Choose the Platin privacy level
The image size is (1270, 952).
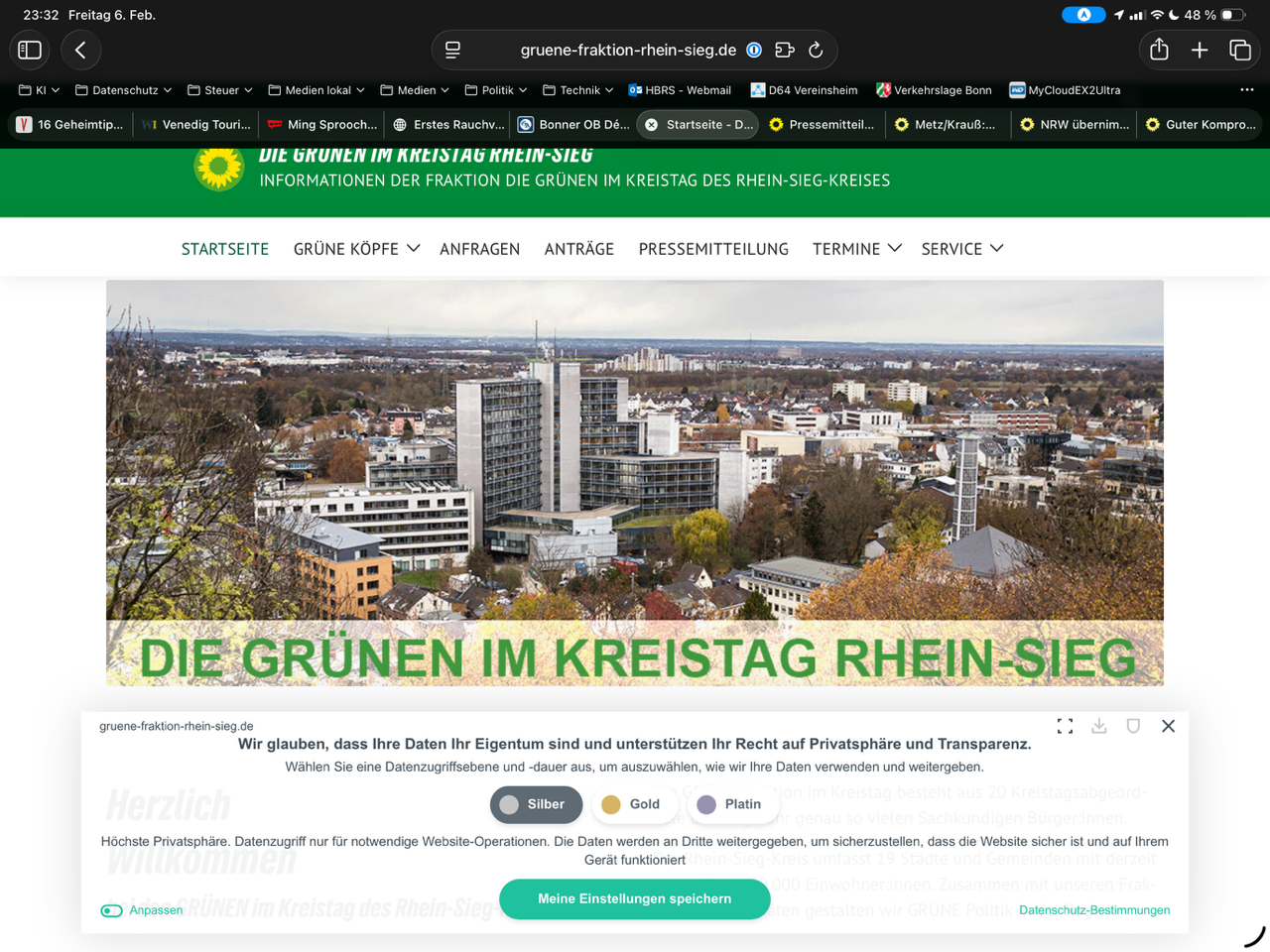point(730,804)
